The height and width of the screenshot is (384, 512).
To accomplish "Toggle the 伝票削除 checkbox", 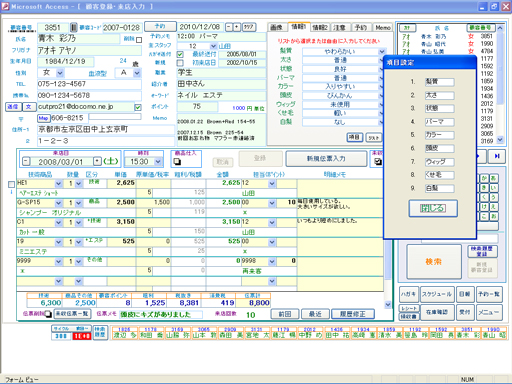I will (x=48, y=314).
